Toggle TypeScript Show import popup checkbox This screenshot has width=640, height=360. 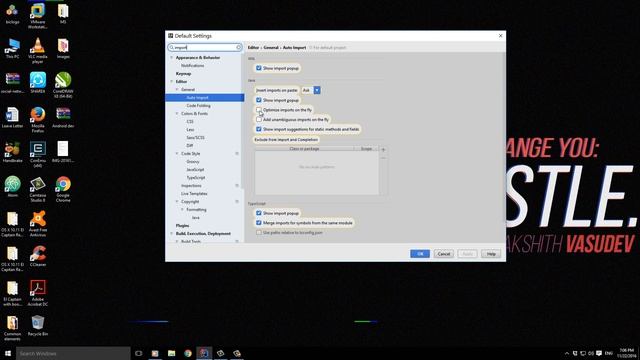pyautogui.click(x=258, y=213)
